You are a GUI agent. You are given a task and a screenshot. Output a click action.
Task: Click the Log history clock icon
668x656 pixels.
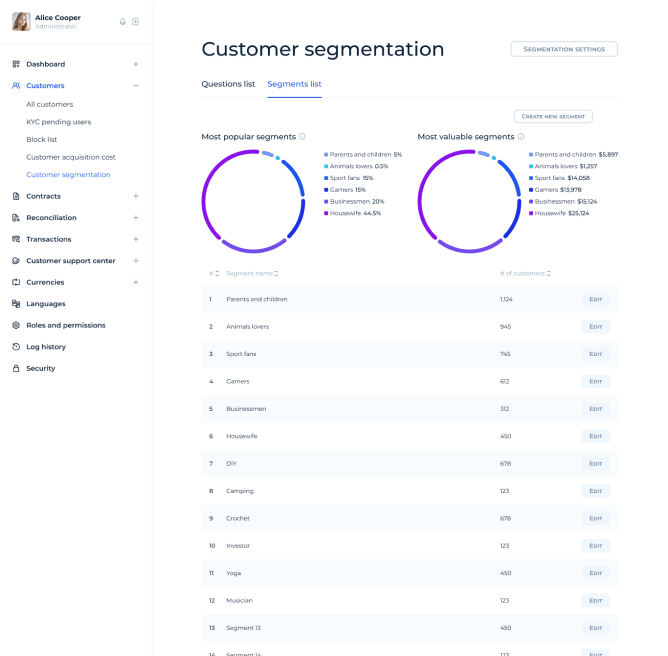[16, 347]
